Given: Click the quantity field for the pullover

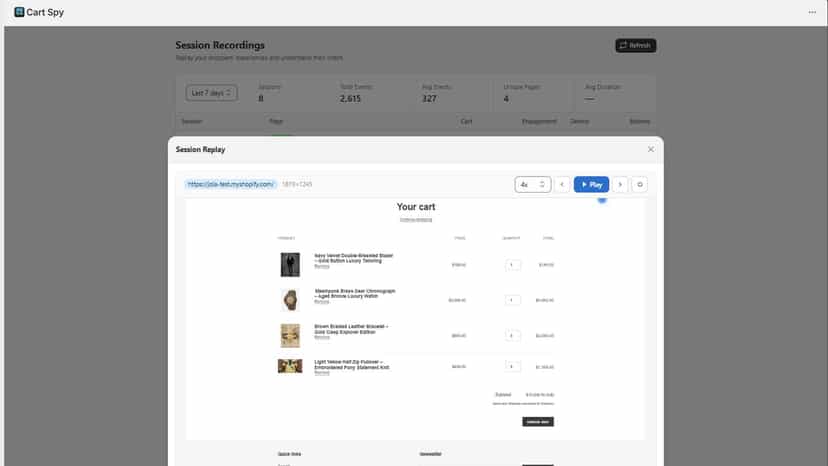Looking at the screenshot, I should point(512,366).
